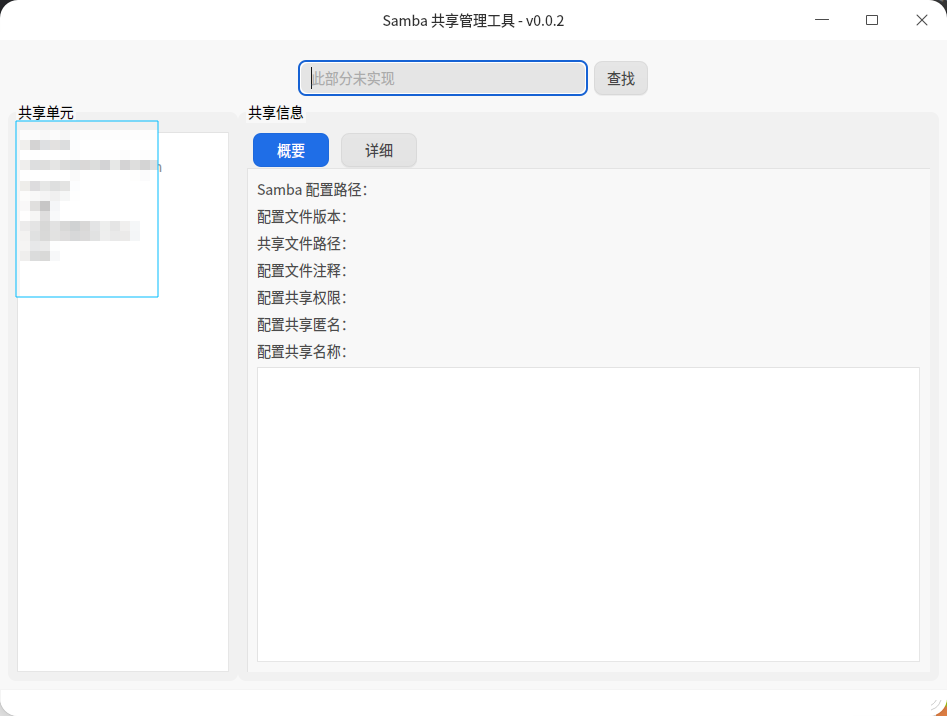This screenshot has height=716, width=947.
Task: Switch to the 概要 tab
Action: point(291,150)
